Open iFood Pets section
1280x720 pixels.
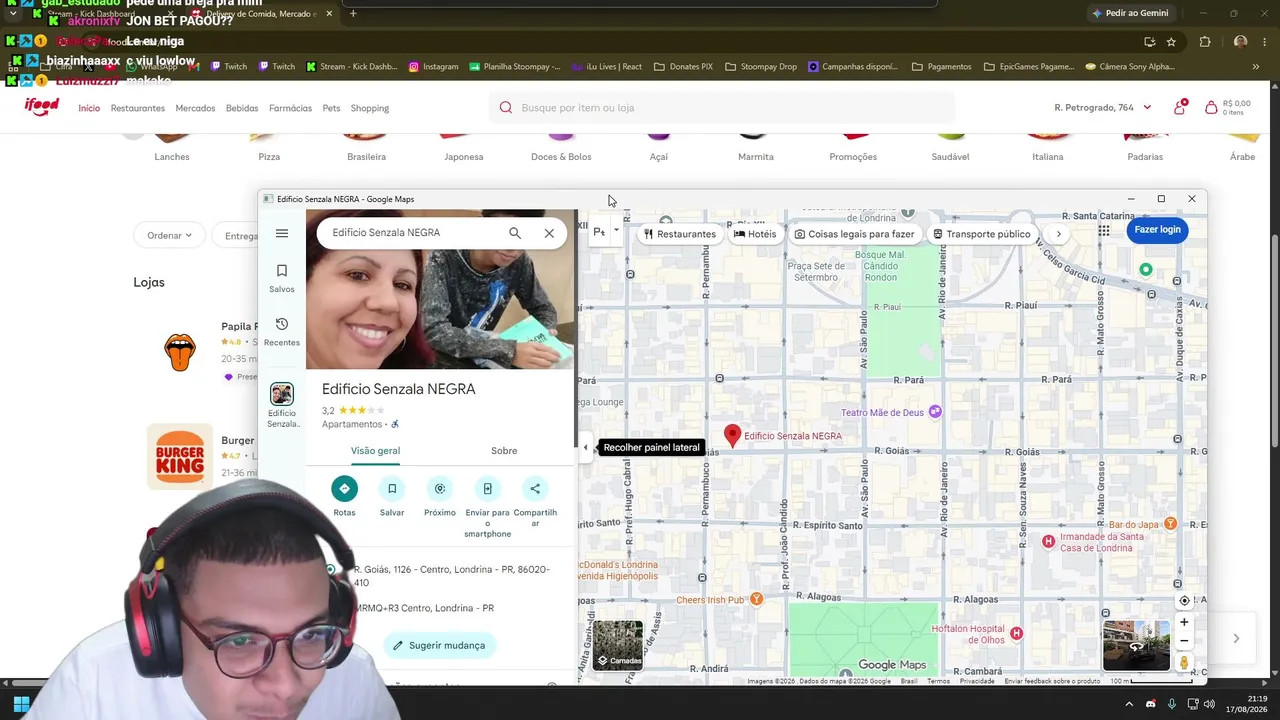pyautogui.click(x=331, y=108)
